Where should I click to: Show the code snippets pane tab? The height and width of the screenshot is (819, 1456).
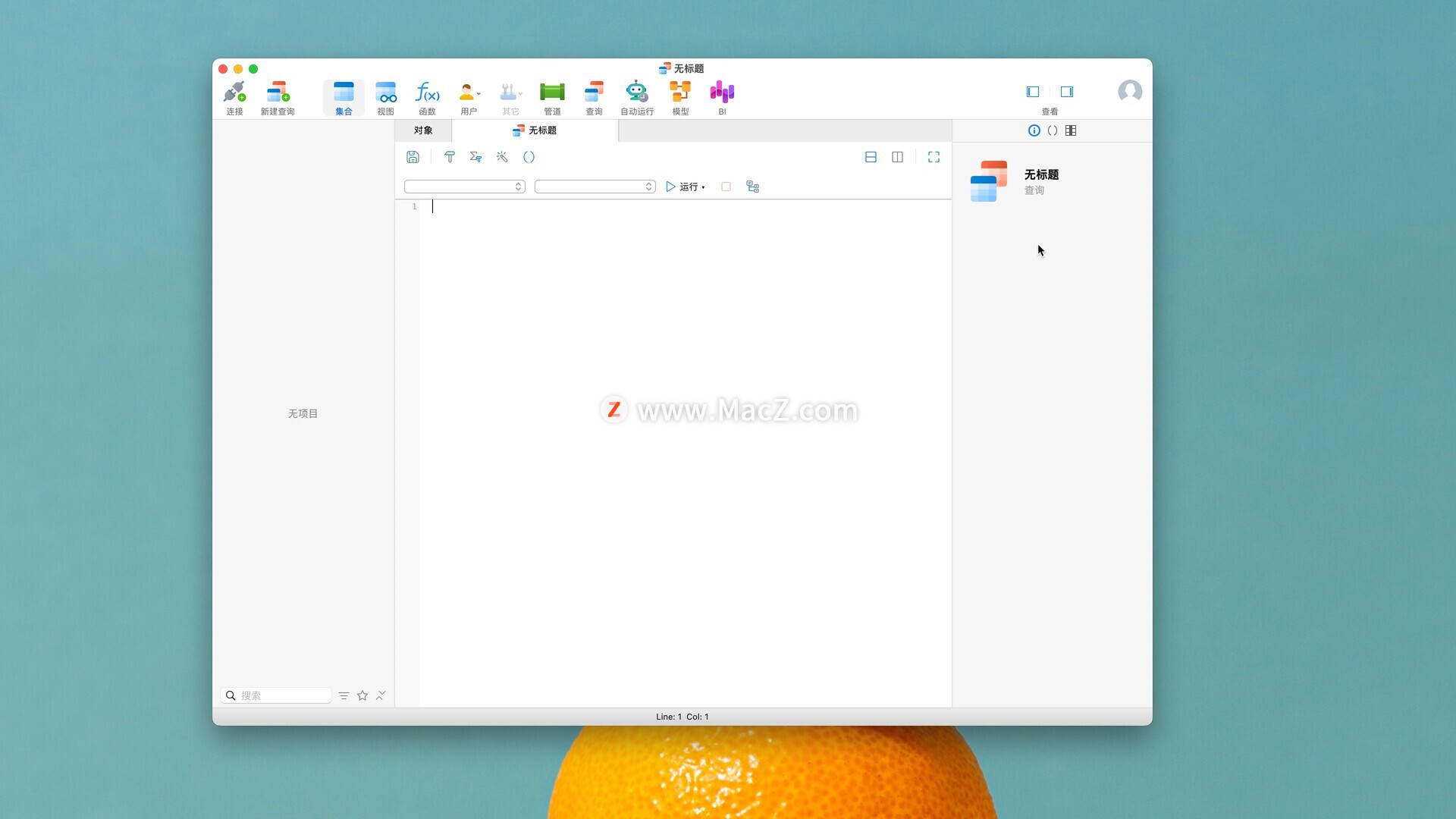click(1053, 130)
